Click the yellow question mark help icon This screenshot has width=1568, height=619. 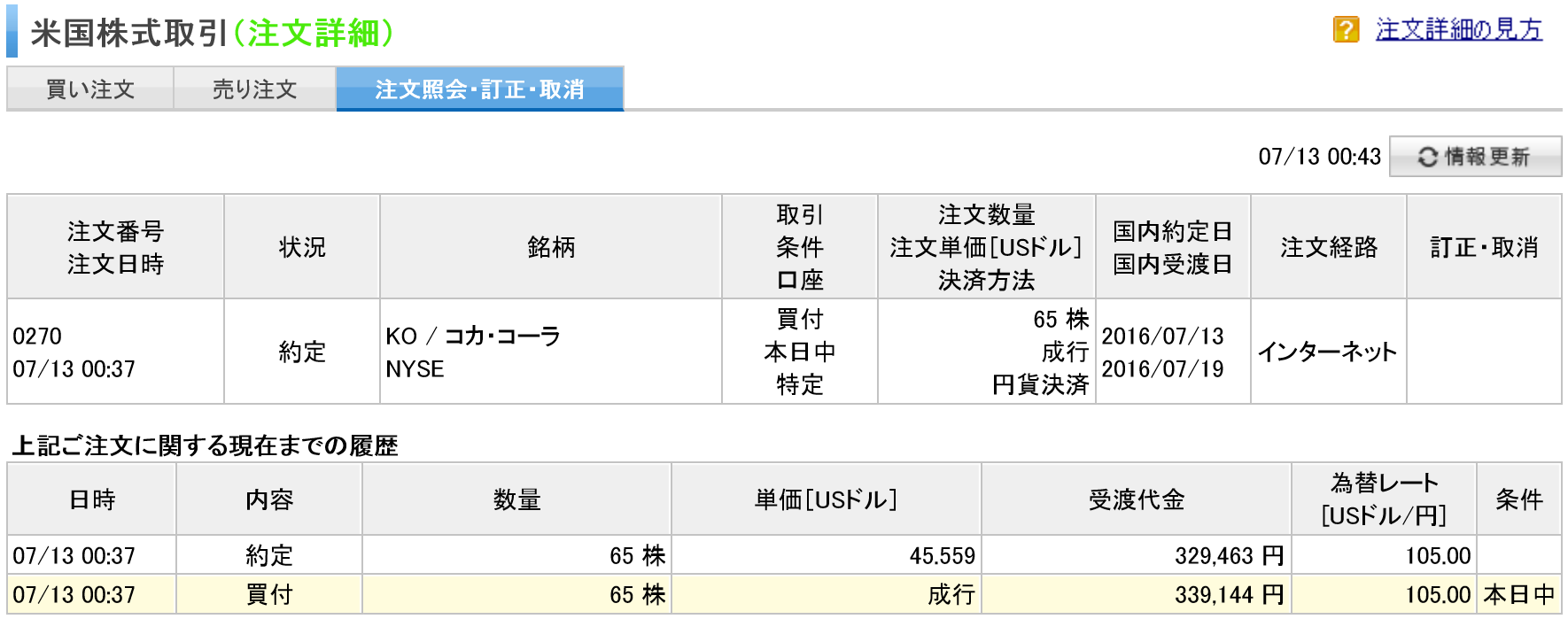pyautogui.click(x=1346, y=30)
